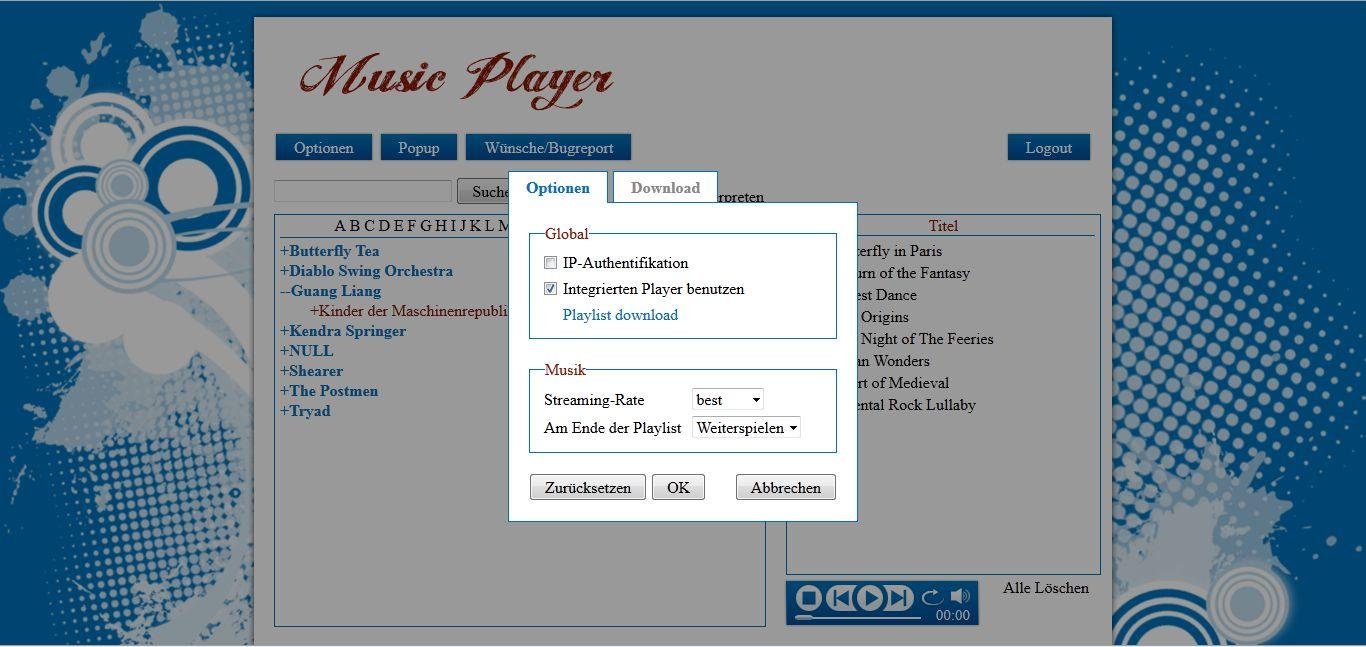The height and width of the screenshot is (647, 1366).
Task: Click the Zurücksetzen button
Action: [x=588, y=487]
